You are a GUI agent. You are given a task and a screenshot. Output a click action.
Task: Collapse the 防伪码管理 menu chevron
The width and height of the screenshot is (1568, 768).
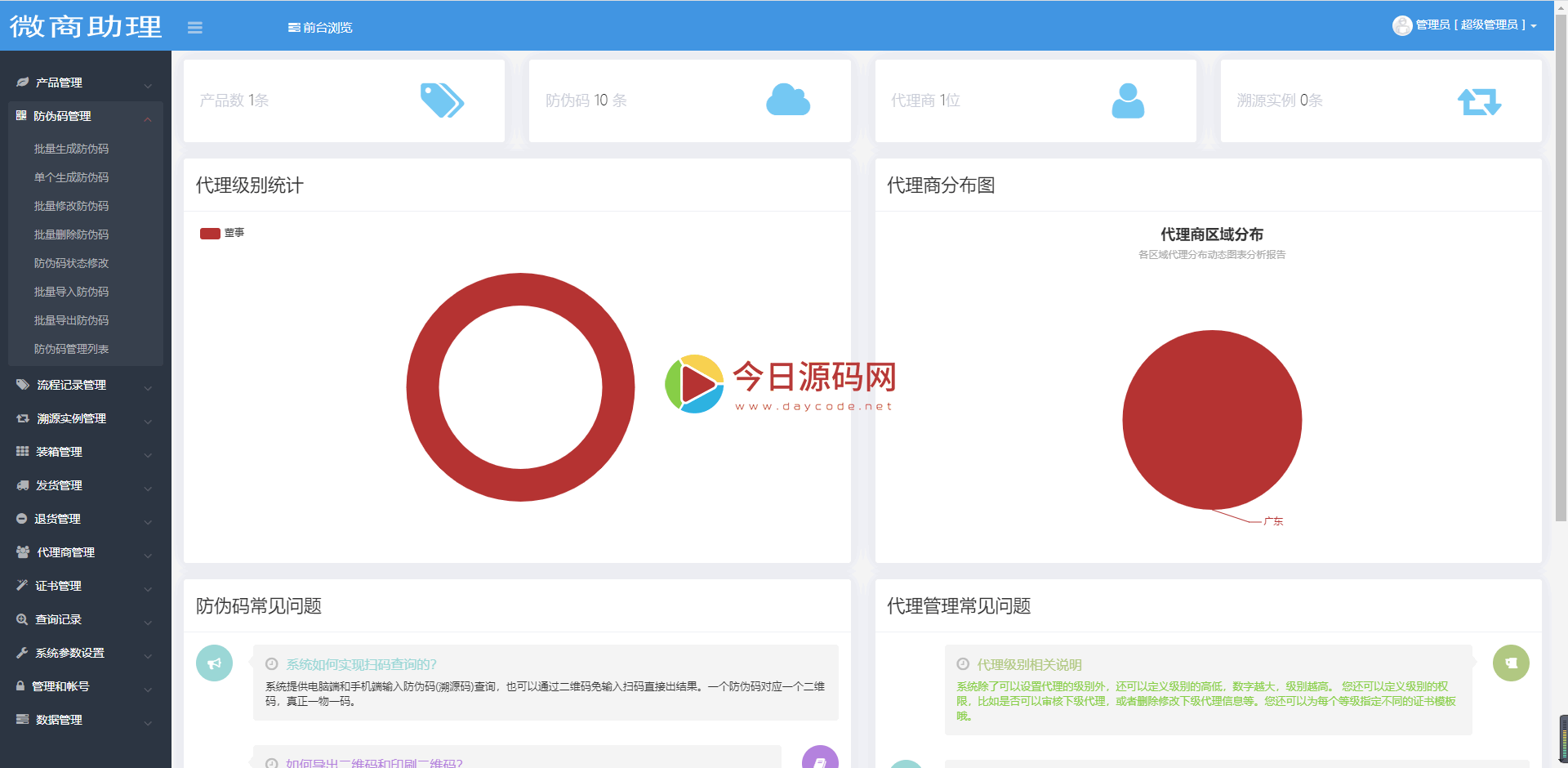tap(148, 119)
